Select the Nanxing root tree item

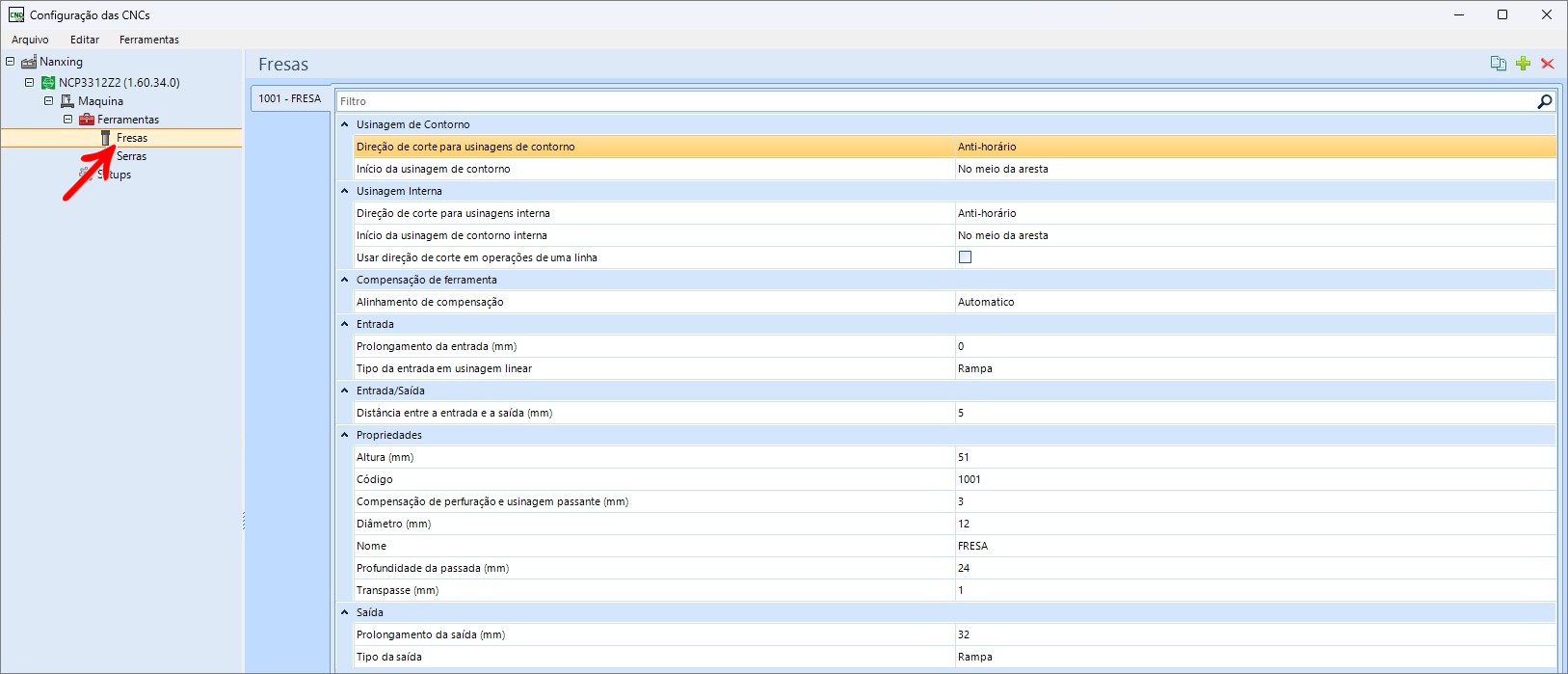coord(61,62)
